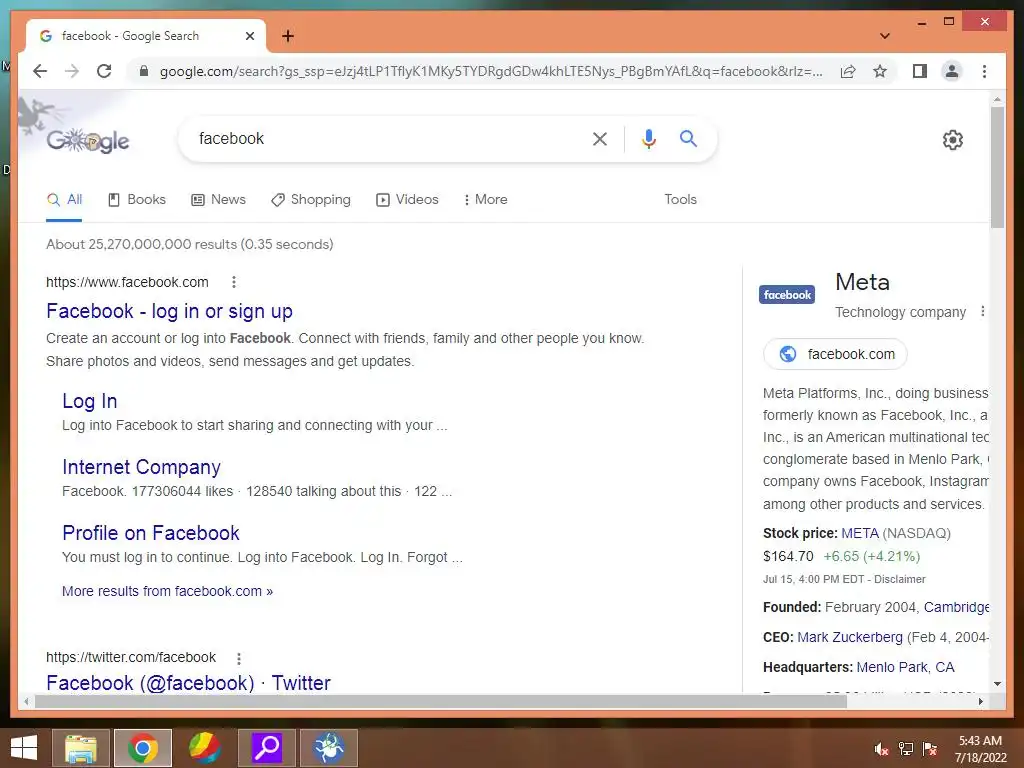The width and height of the screenshot is (1024, 768).
Task: Reload the Google search page
Action: point(104,71)
